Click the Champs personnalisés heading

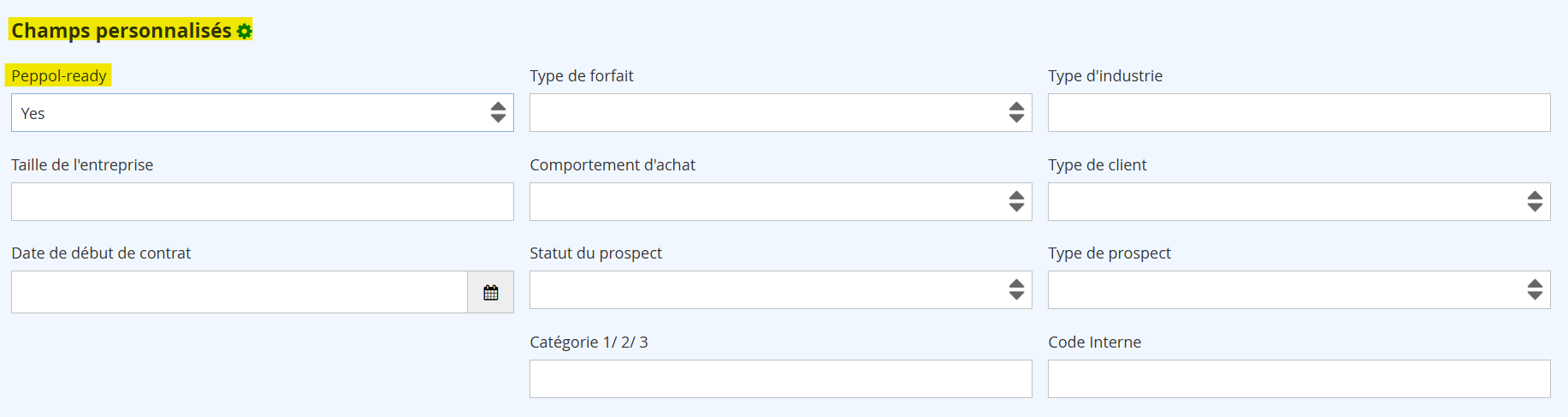(x=121, y=31)
